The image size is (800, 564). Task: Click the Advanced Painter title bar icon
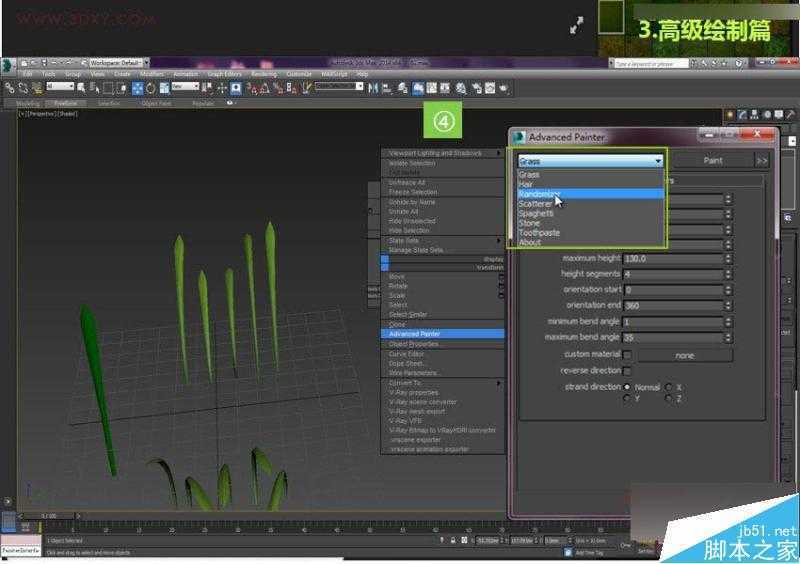(519, 137)
